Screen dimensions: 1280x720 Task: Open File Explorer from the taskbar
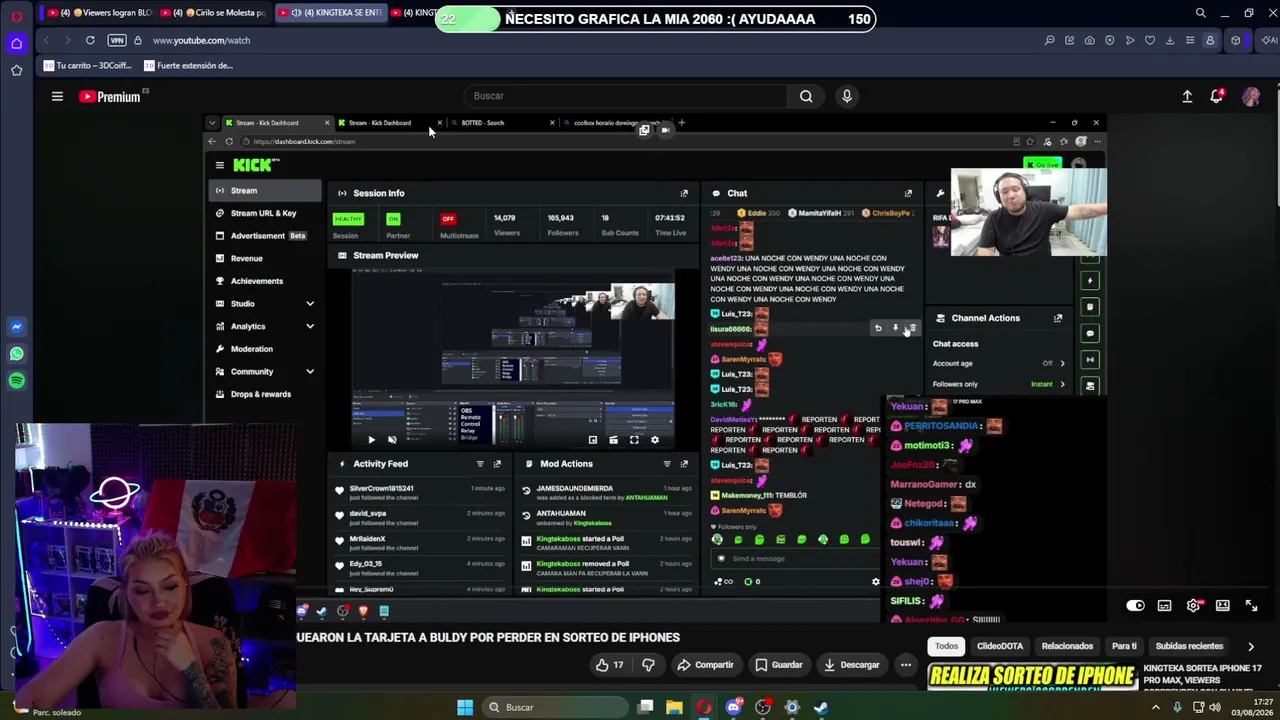(x=675, y=707)
